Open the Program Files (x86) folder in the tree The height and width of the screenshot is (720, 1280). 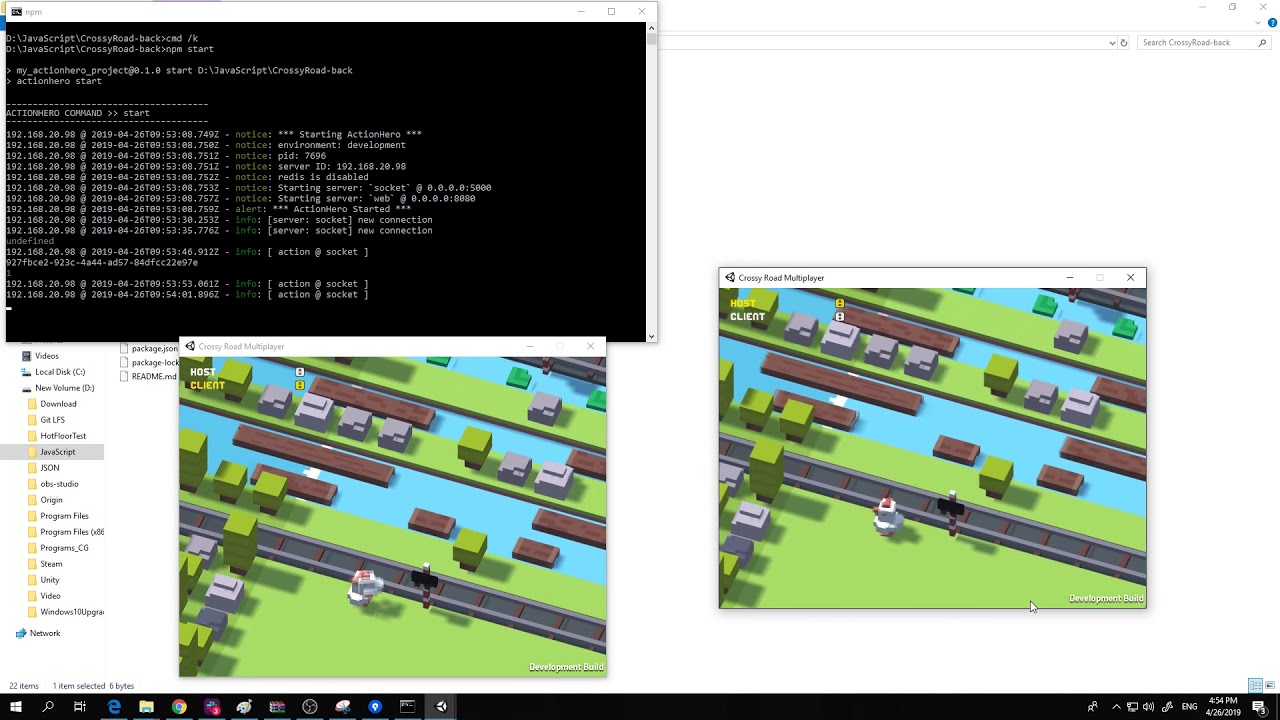click(71, 532)
